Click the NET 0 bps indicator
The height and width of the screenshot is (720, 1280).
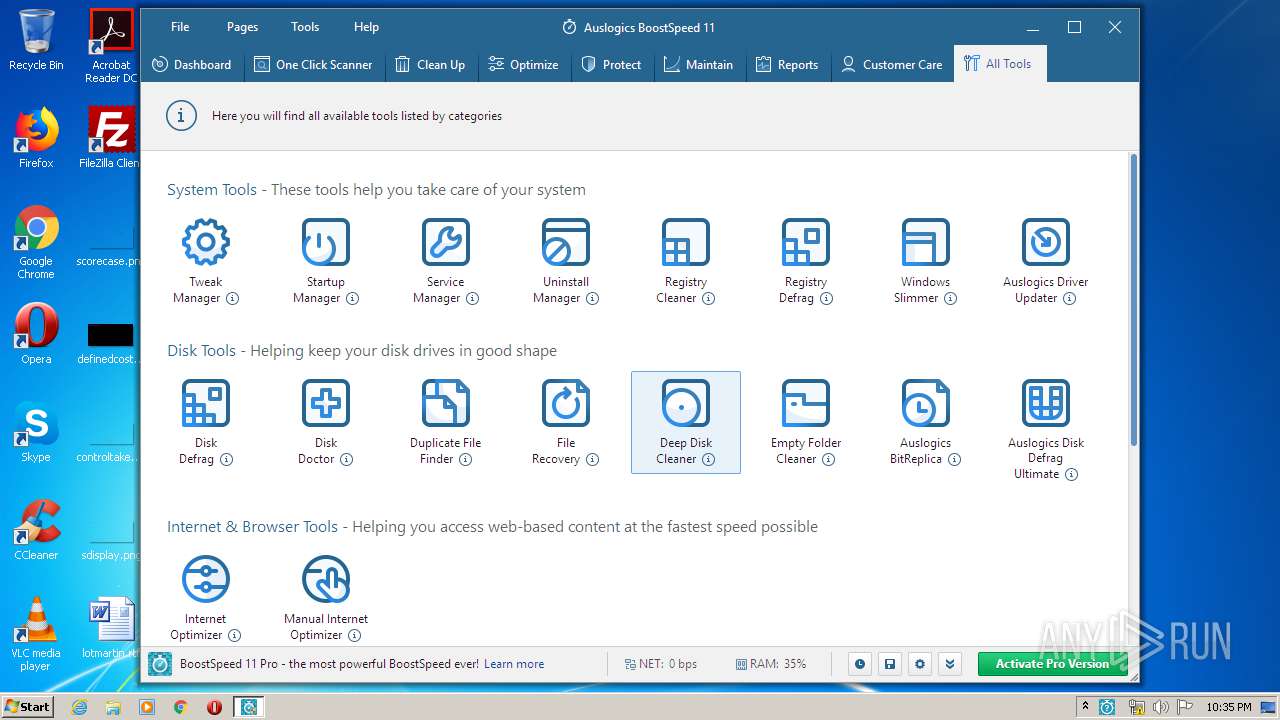661,664
